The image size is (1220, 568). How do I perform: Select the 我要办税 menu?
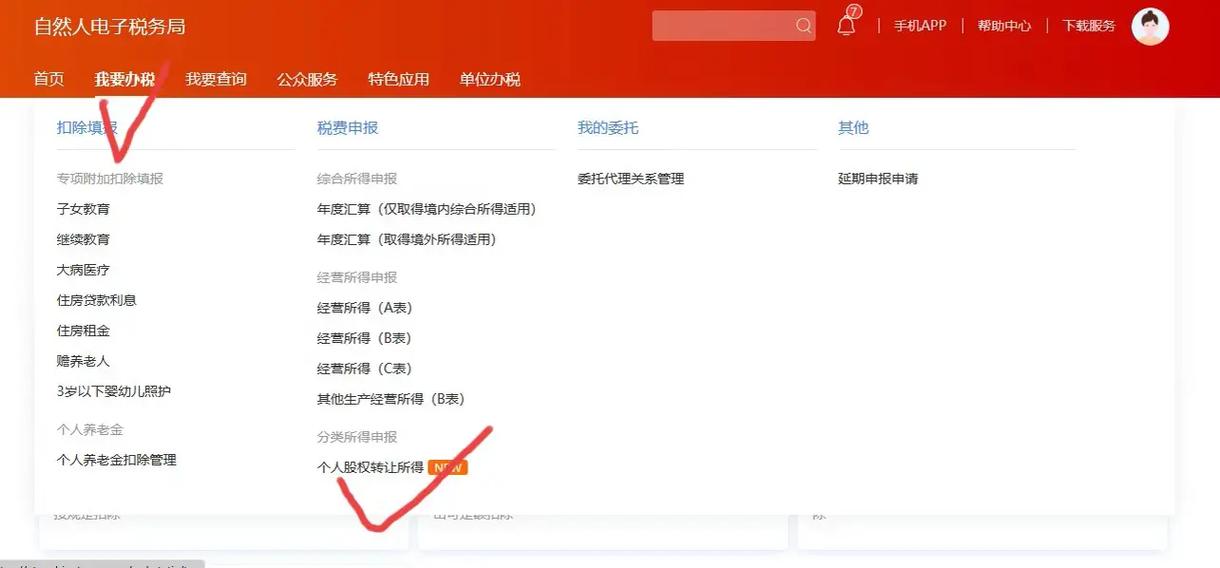click(125, 79)
